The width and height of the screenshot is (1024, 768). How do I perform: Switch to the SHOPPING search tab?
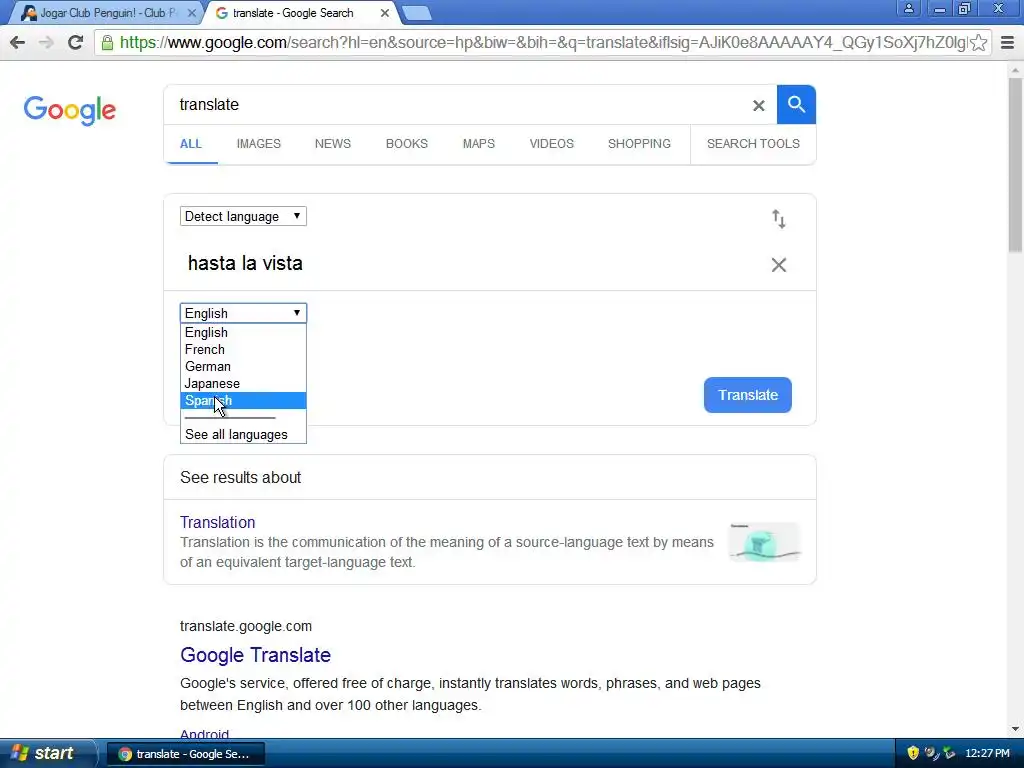[x=639, y=144]
